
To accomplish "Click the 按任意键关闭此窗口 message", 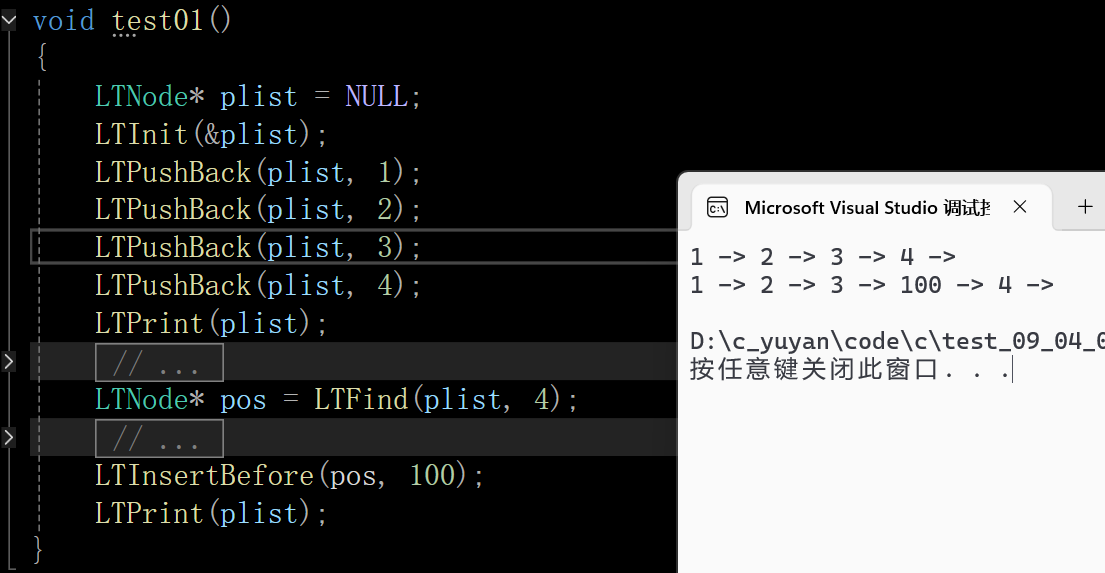I will [x=851, y=369].
